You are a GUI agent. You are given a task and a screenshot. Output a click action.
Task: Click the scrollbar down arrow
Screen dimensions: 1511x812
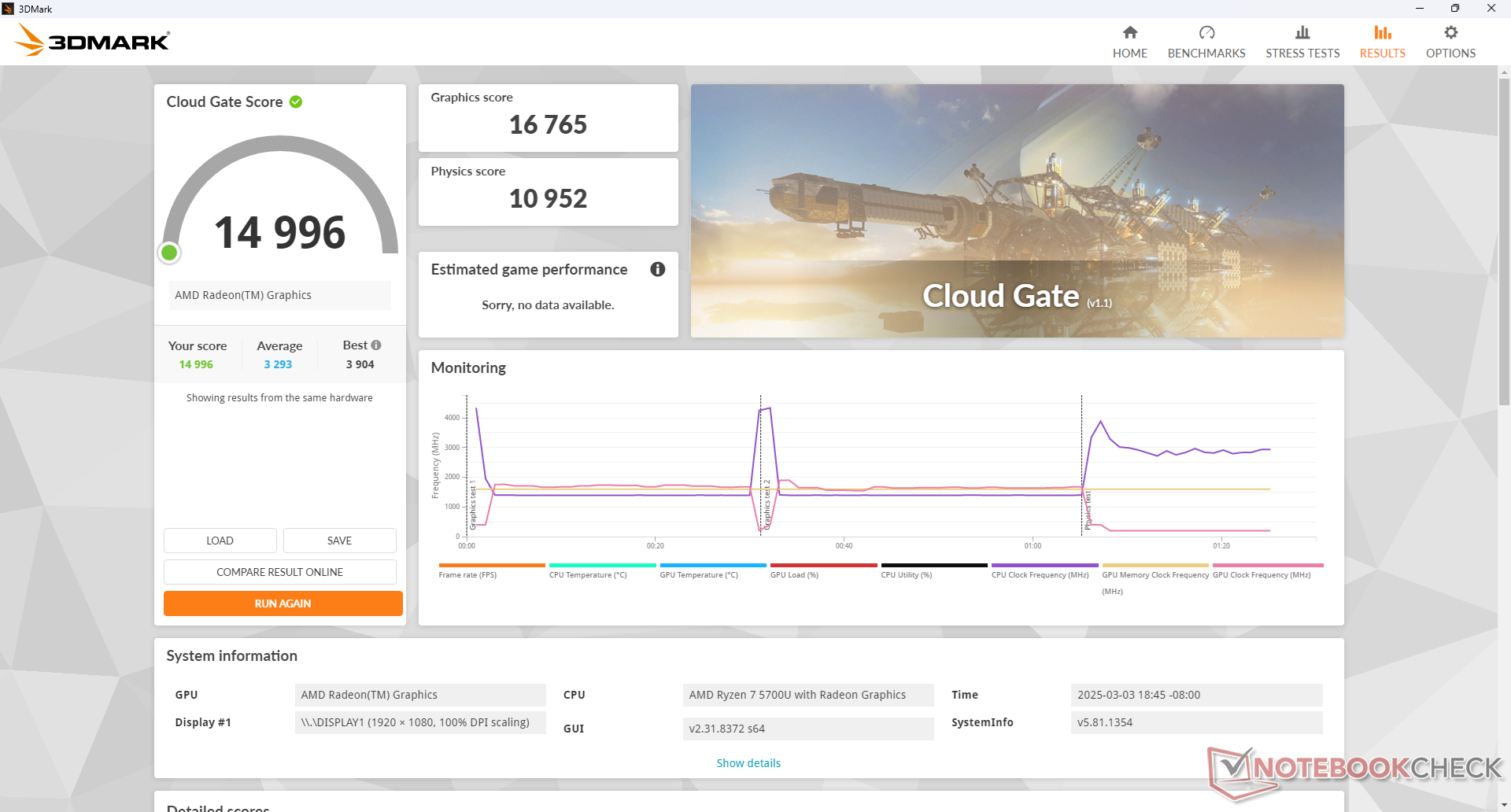click(x=1504, y=805)
